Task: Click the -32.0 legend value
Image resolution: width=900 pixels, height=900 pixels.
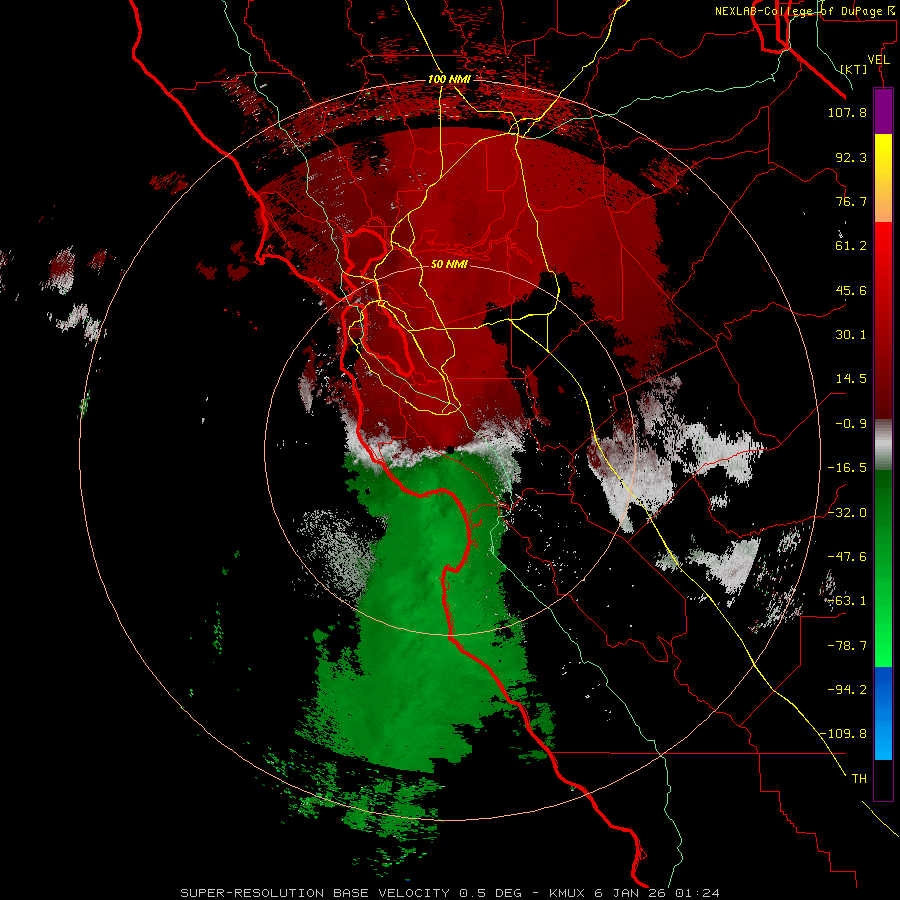Action: (x=847, y=513)
